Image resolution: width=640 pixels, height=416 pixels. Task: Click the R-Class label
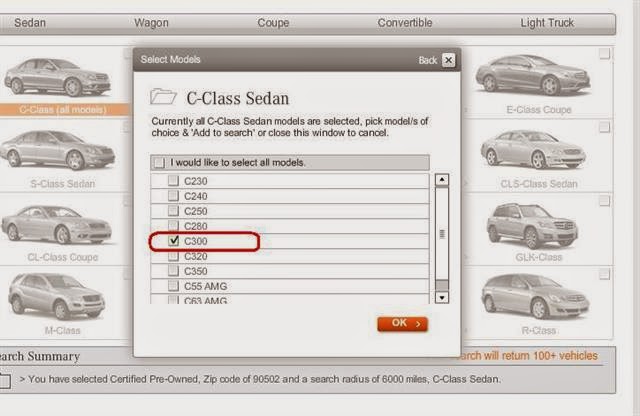pos(539,330)
